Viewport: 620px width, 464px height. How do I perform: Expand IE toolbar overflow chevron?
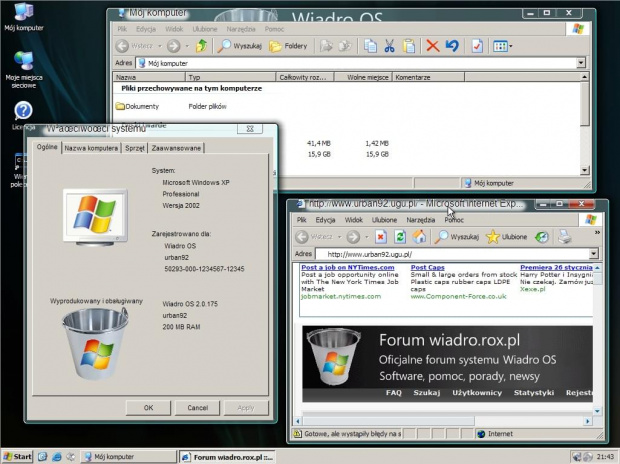click(x=597, y=233)
